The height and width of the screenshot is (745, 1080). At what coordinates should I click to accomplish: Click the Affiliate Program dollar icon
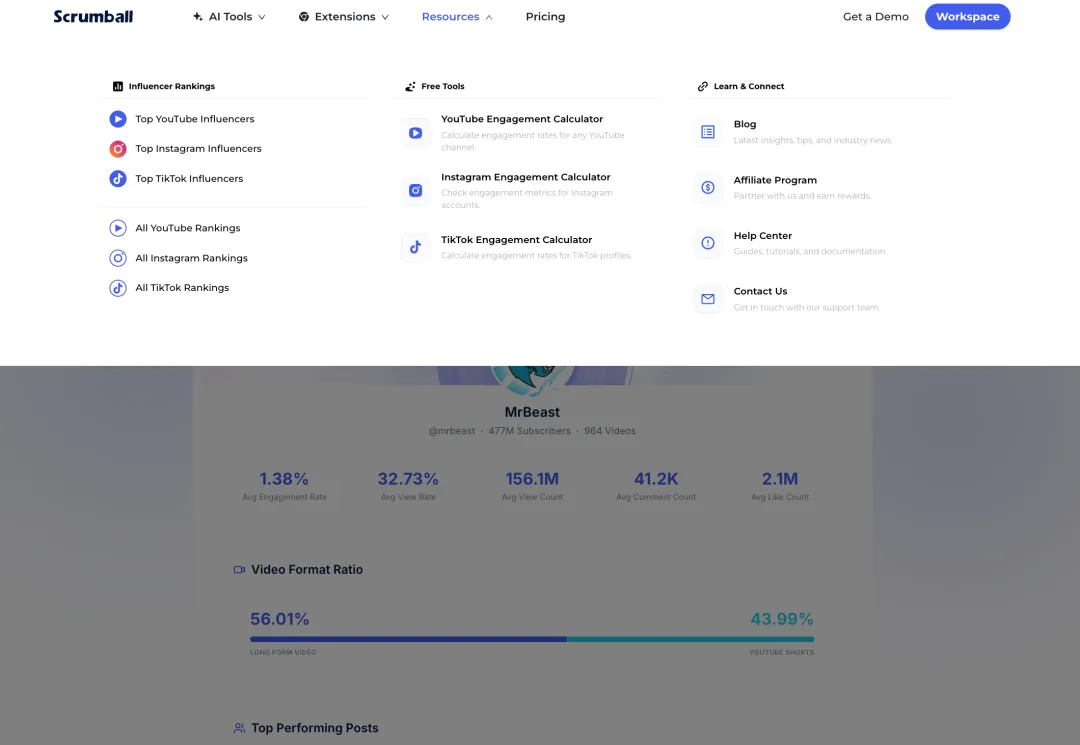click(x=708, y=187)
